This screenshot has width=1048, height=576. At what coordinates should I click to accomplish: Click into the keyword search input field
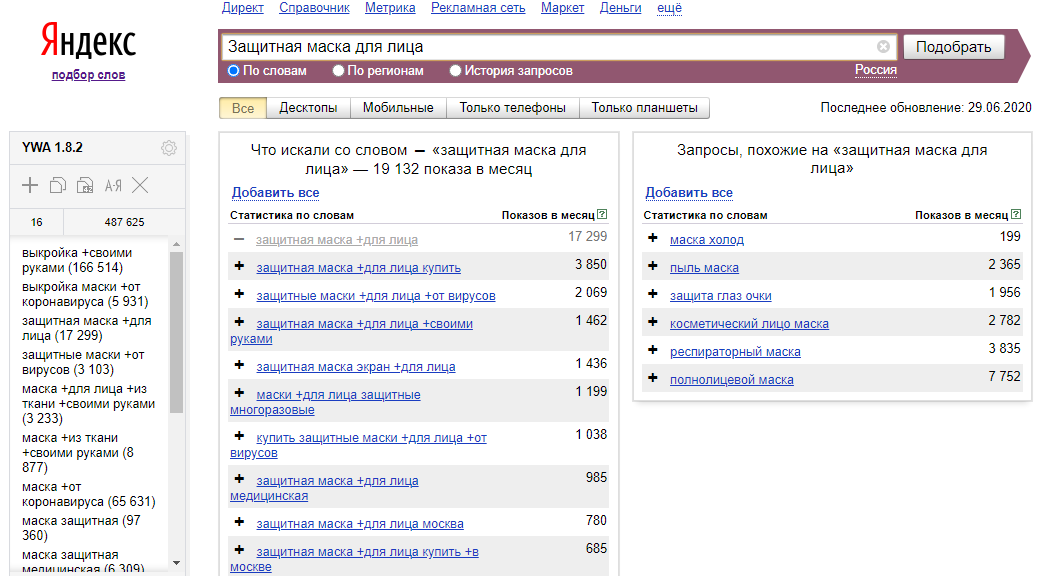pyautogui.click(x=548, y=47)
